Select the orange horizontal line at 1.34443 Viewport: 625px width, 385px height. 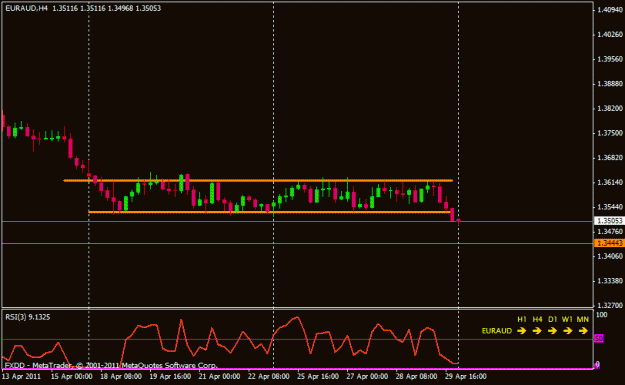pos(298,243)
